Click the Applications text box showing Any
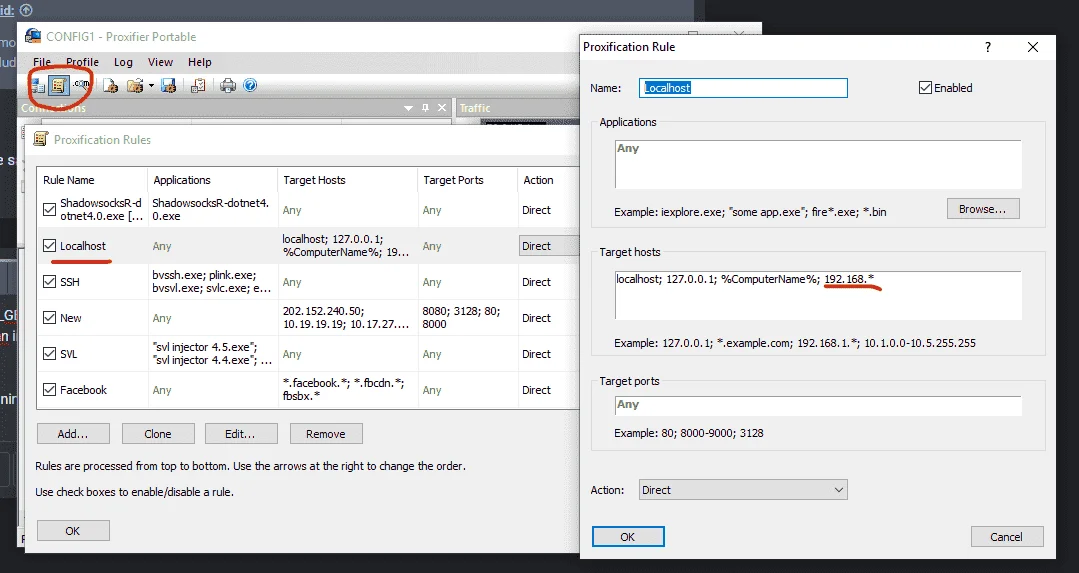The image size is (1079, 573). [818, 164]
